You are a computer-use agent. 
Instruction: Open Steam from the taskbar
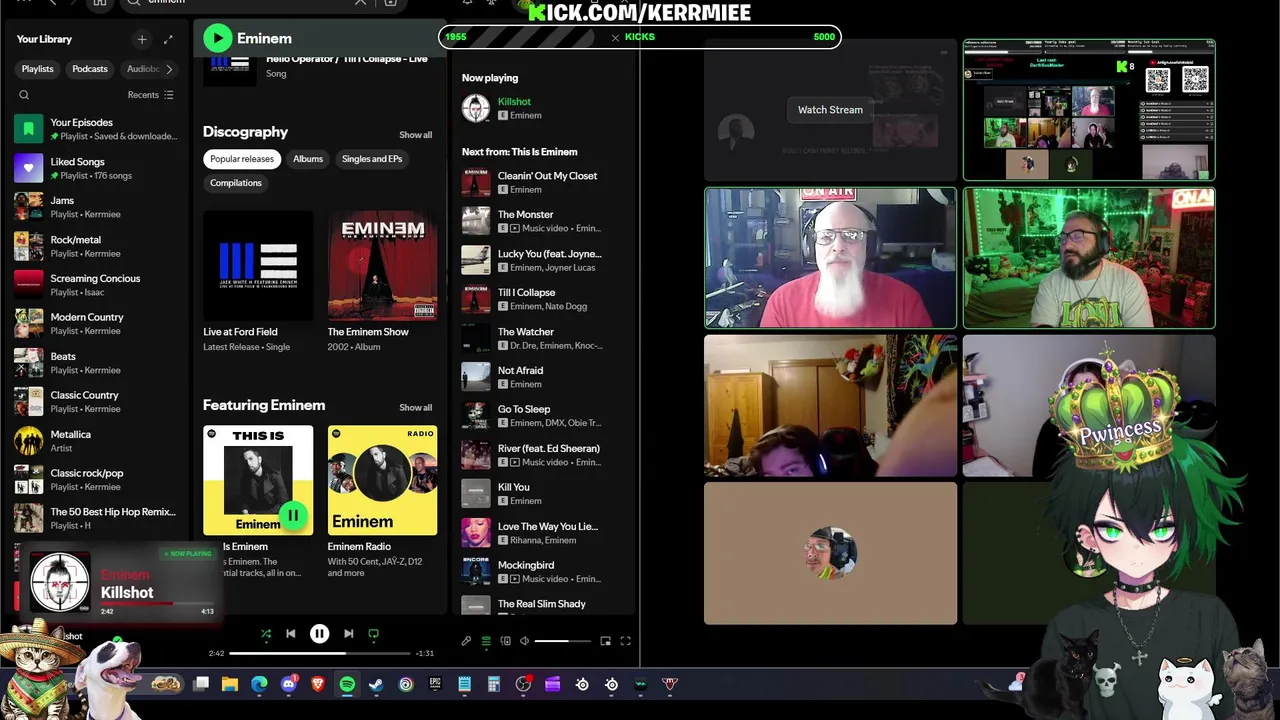pyautogui.click(x=376, y=684)
